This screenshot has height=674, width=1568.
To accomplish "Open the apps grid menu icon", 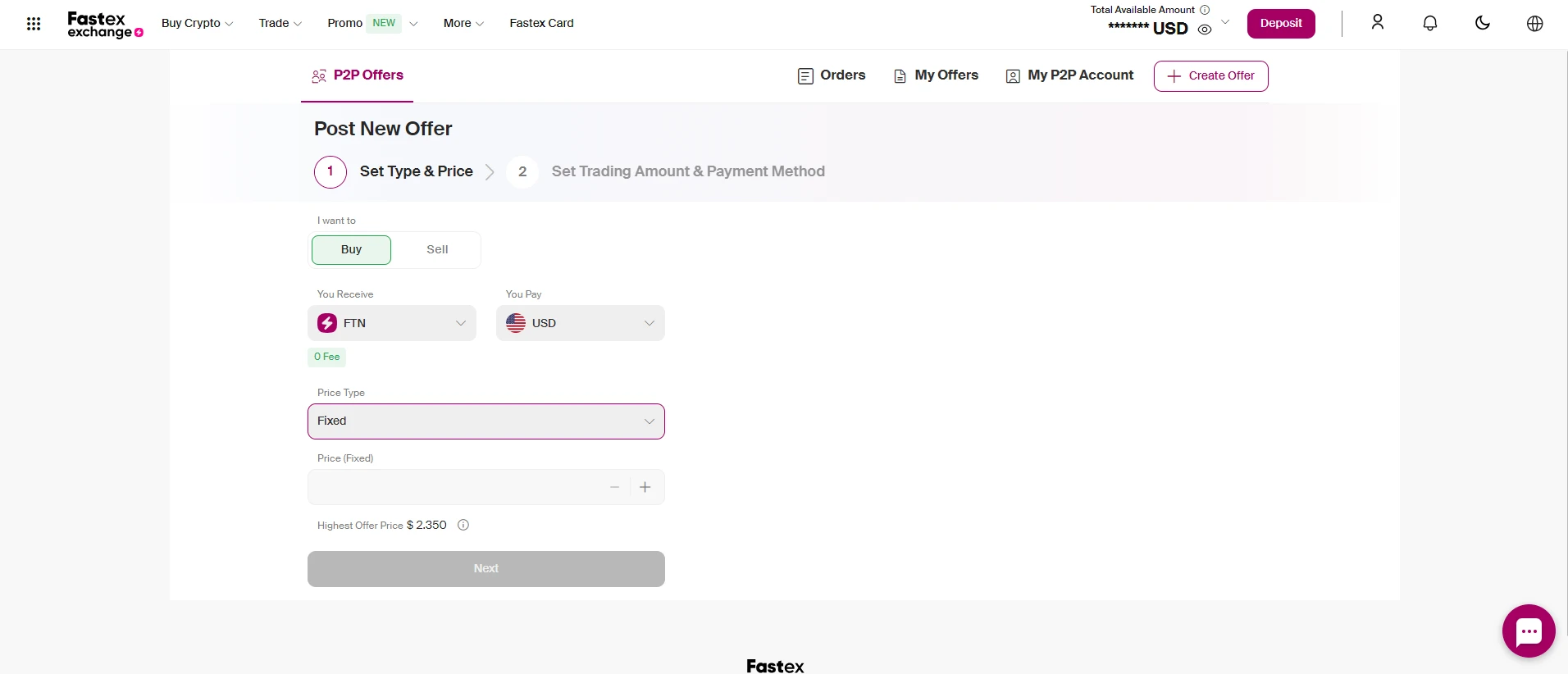I will pos(34,24).
